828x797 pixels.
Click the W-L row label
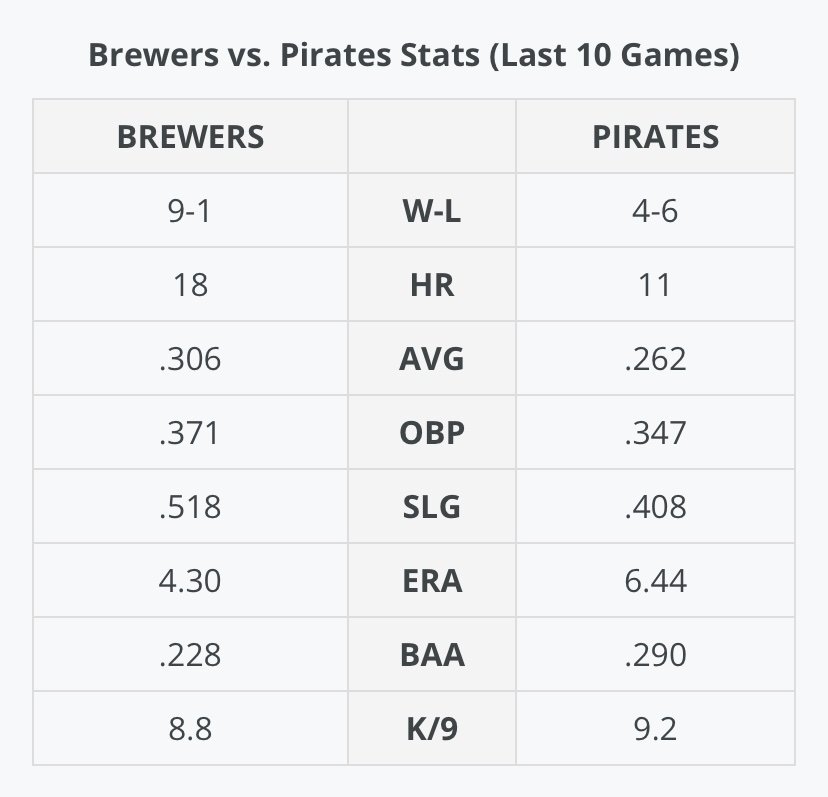(431, 211)
